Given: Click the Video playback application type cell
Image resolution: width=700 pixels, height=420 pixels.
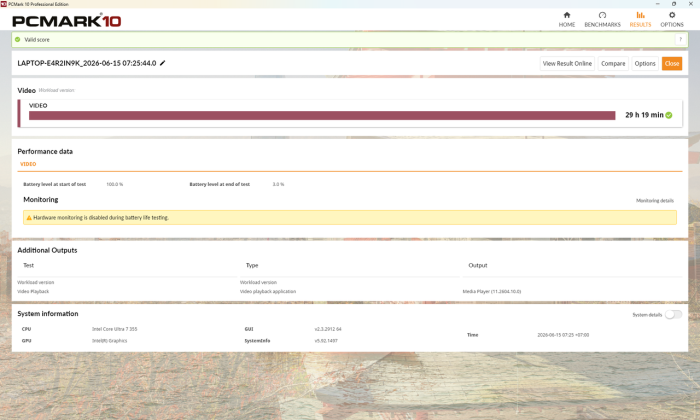Looking at the screenshot, I should pos(268,291).
